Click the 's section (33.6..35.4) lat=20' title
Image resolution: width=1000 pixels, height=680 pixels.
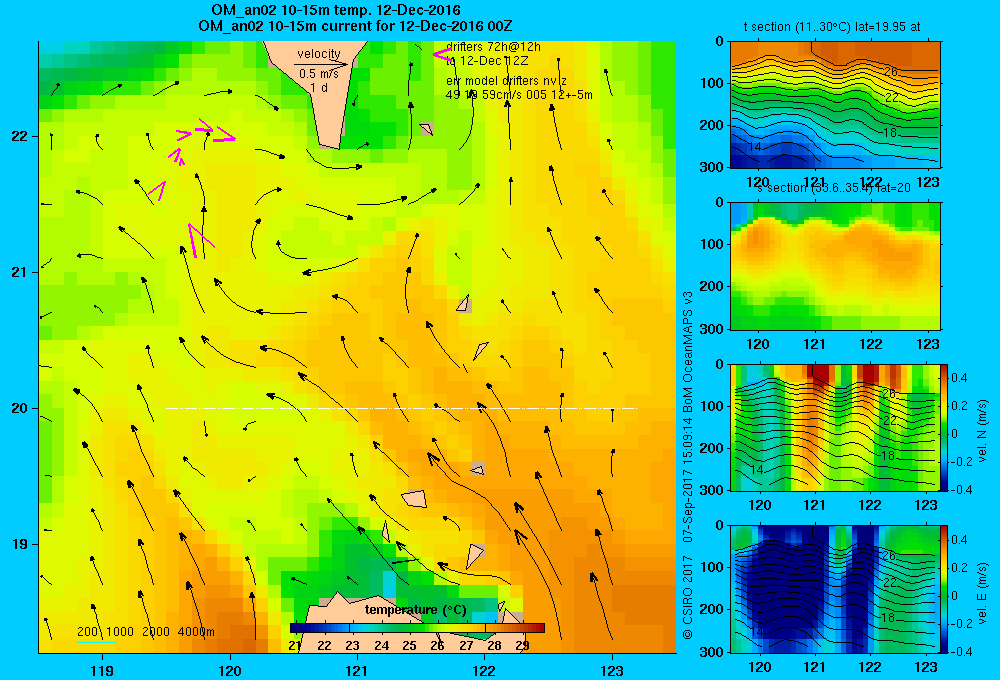coord(834,188)
